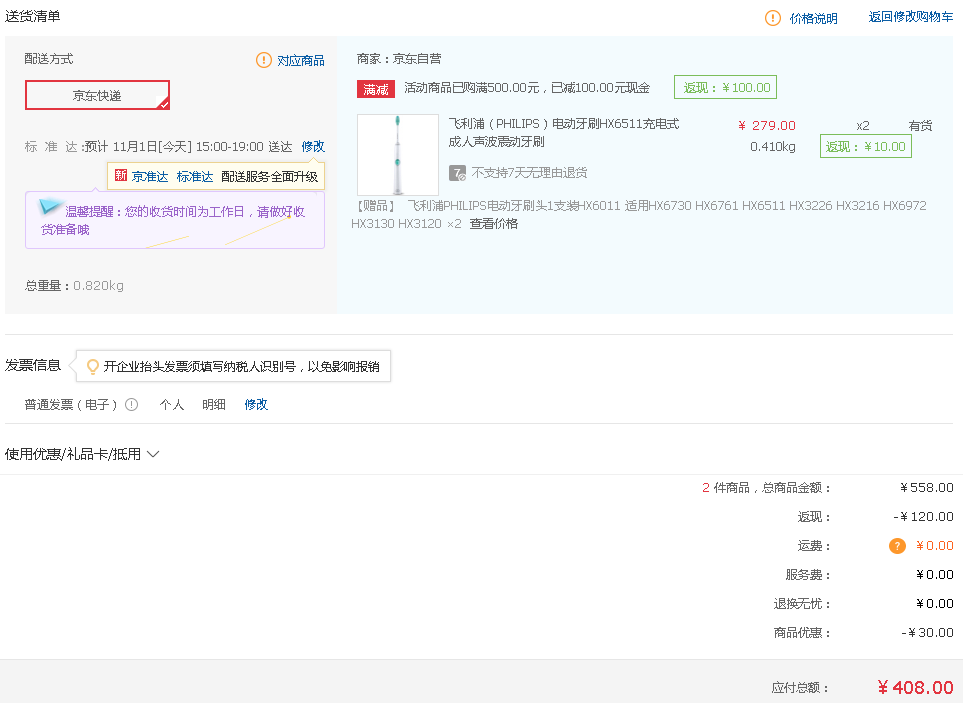Open the 对应商品 link
Image resolution: width=963 pixels, height=703 pixels.
tap(301, 60)
